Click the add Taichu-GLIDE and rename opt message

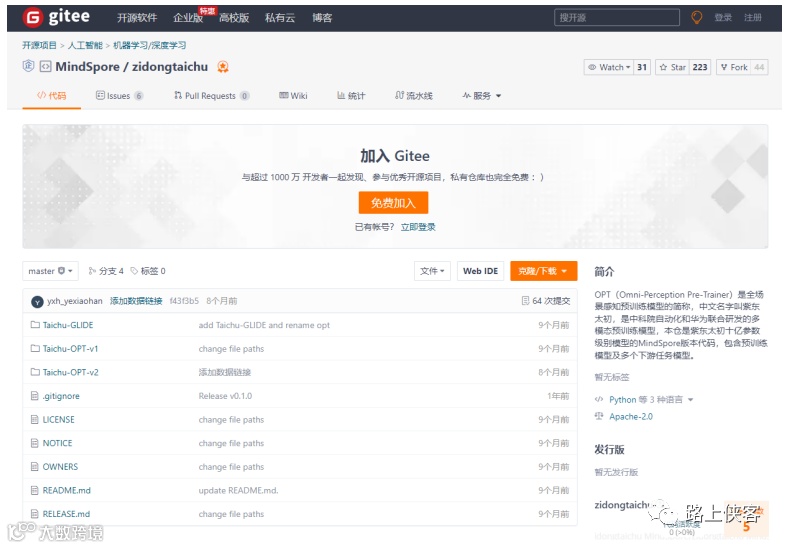[x=264, y=325]
